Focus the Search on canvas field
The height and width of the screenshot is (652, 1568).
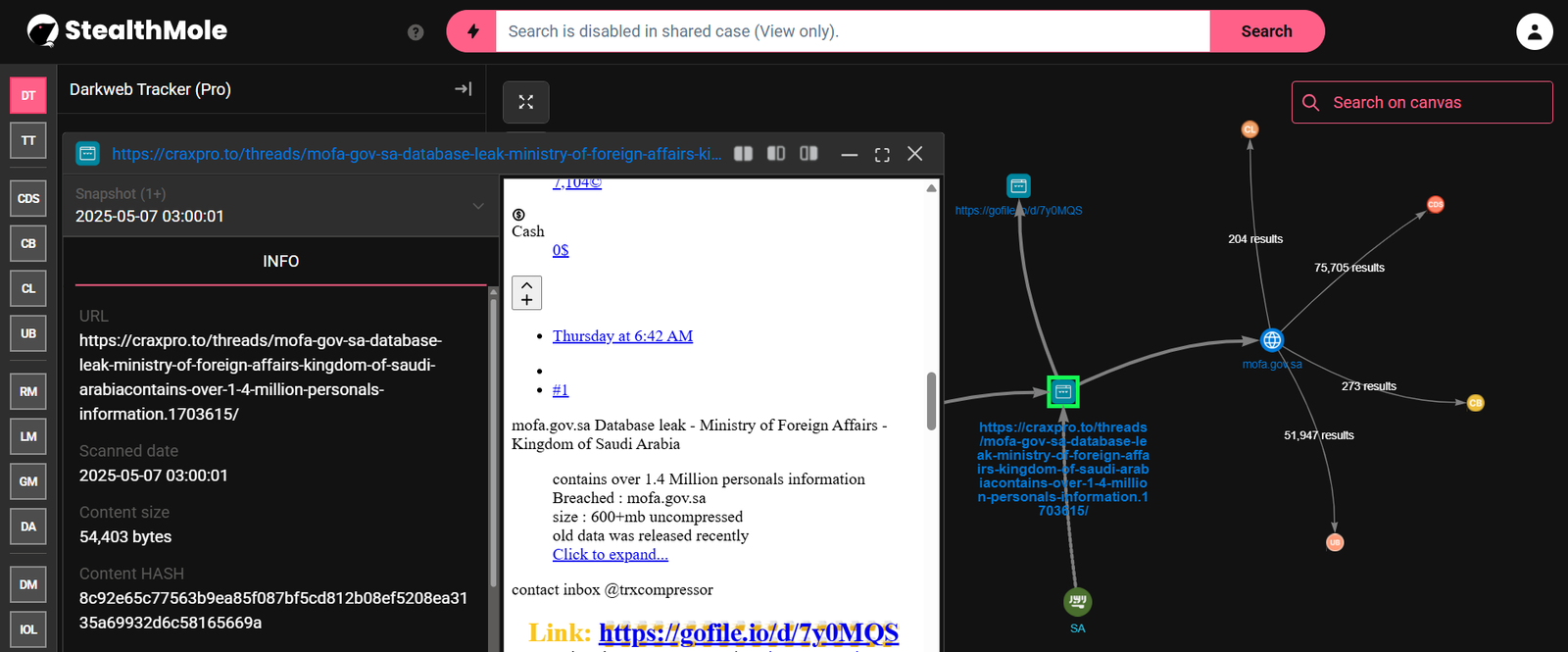click(x=1422, y=102)
